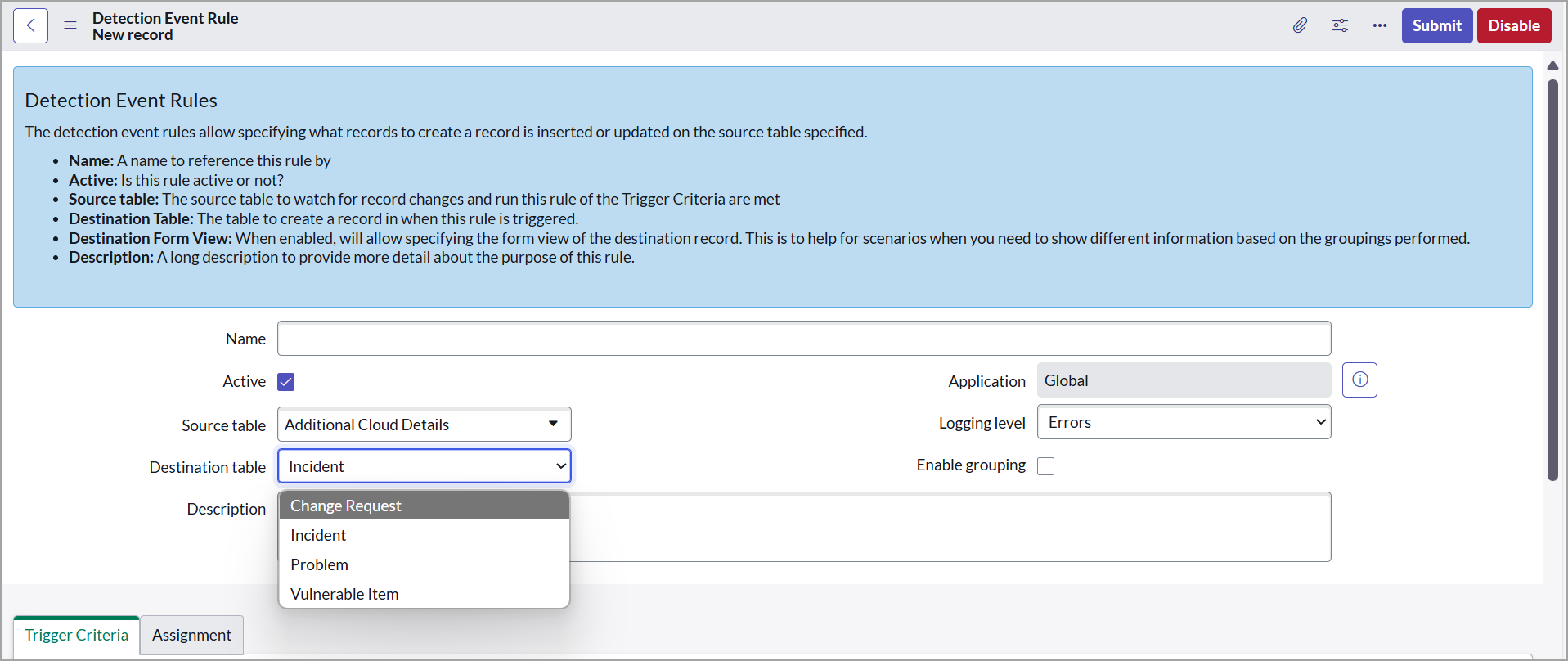The width and height of the screenshot is (1568, 661).
Task: Click the scrollbar up arrow
Action: 1552,65
